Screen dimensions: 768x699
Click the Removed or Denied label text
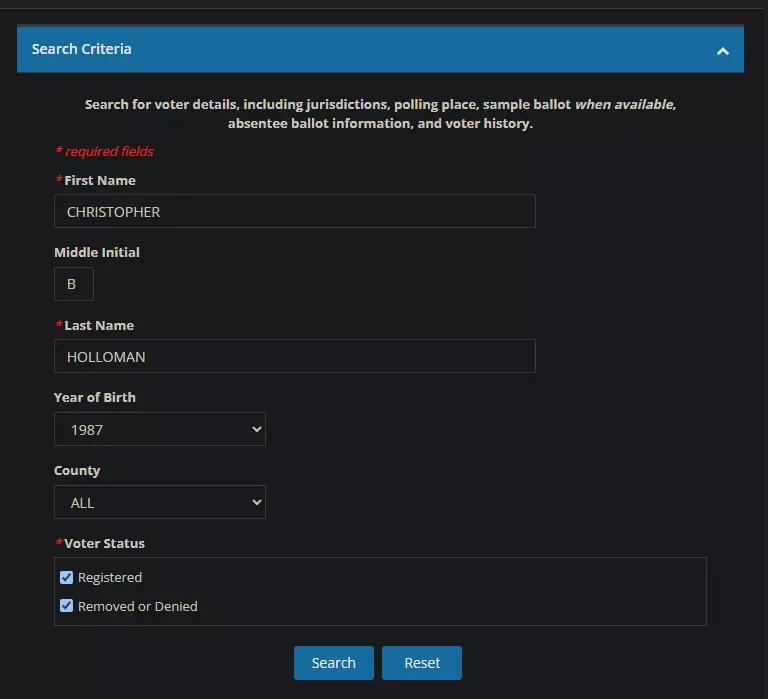point(138,606)
